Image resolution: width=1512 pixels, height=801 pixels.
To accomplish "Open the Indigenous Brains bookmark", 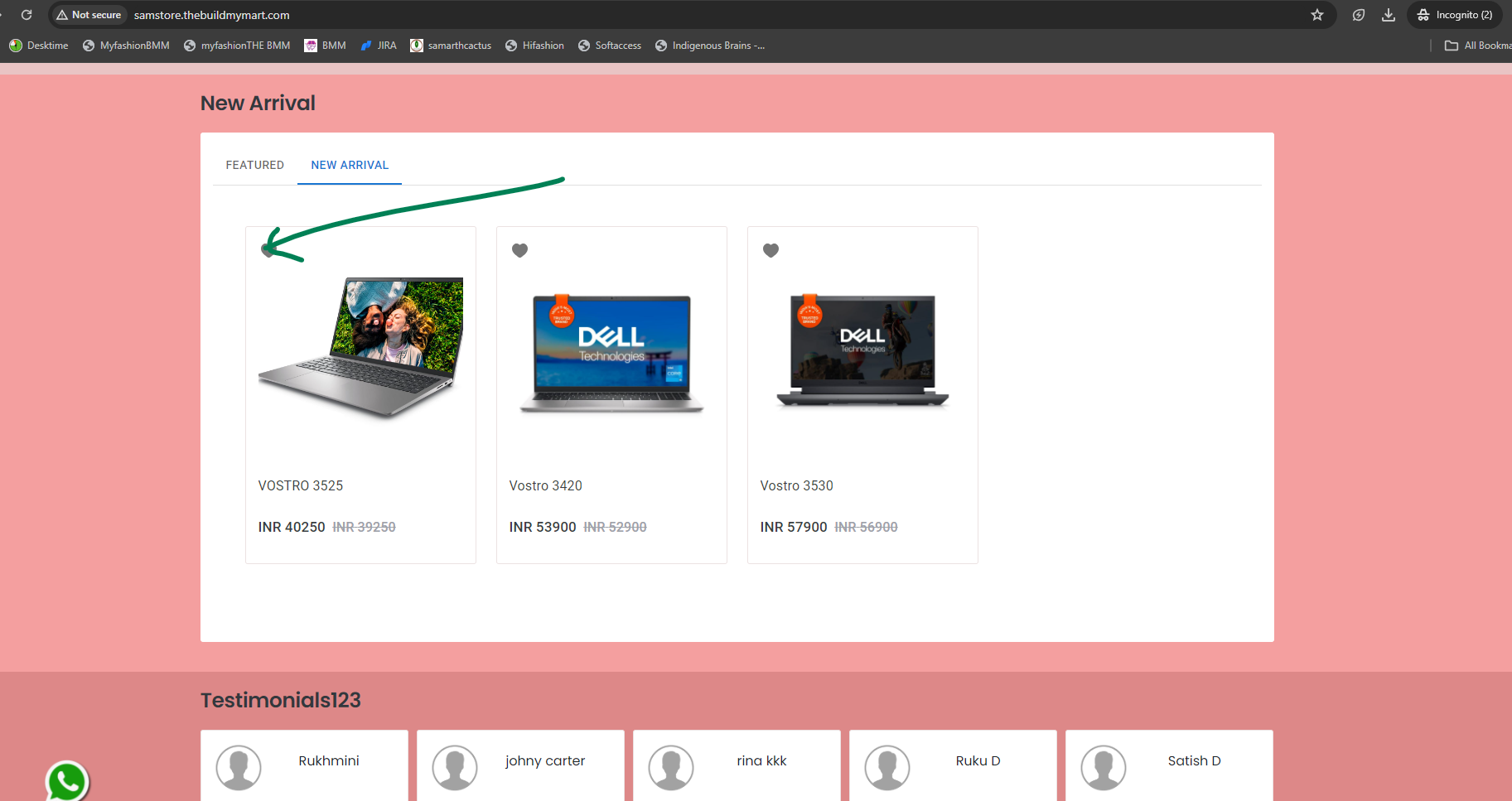I will coord(710,46).
